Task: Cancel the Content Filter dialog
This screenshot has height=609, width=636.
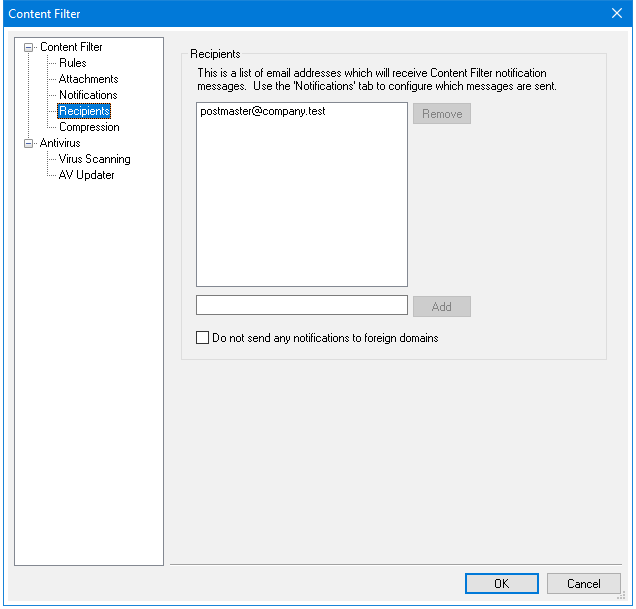Action: [584, 584]
